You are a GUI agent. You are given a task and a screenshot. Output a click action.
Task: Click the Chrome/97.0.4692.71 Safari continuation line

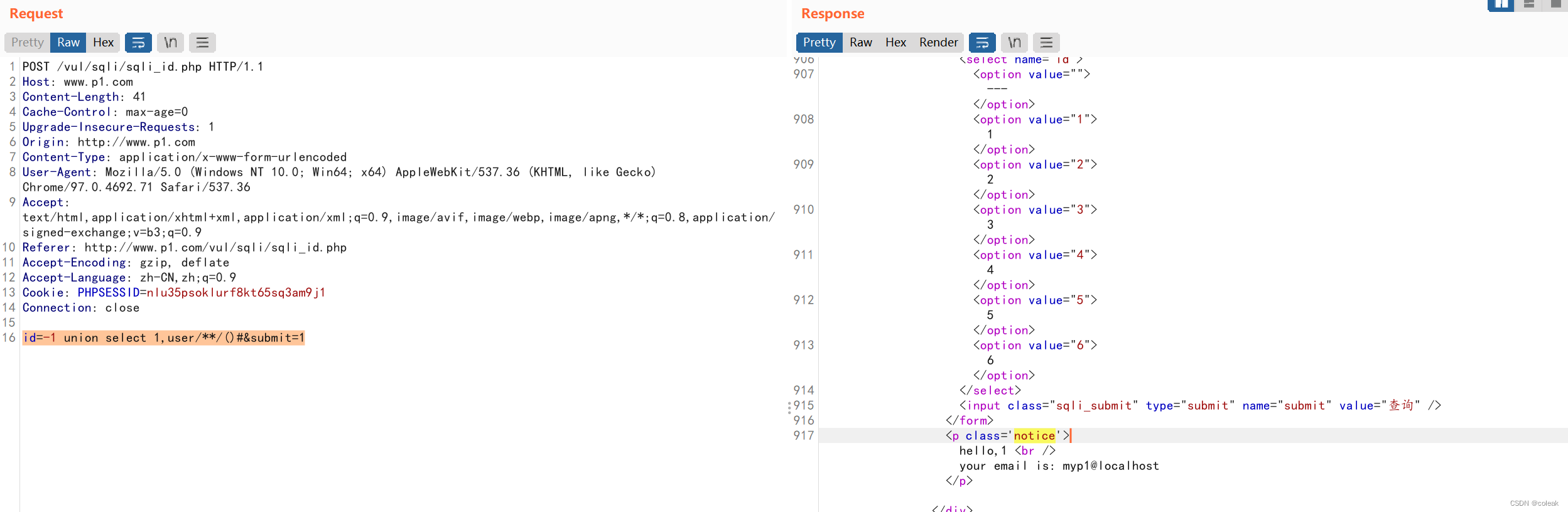click(136, 187)
